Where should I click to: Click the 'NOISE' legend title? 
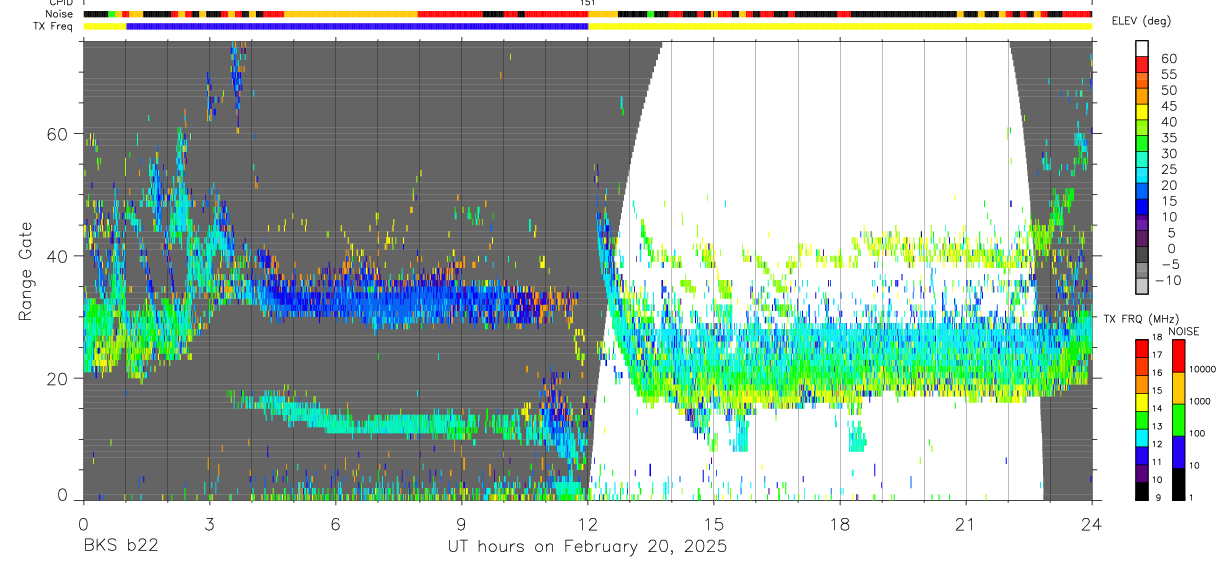[x=1183, y=331]
